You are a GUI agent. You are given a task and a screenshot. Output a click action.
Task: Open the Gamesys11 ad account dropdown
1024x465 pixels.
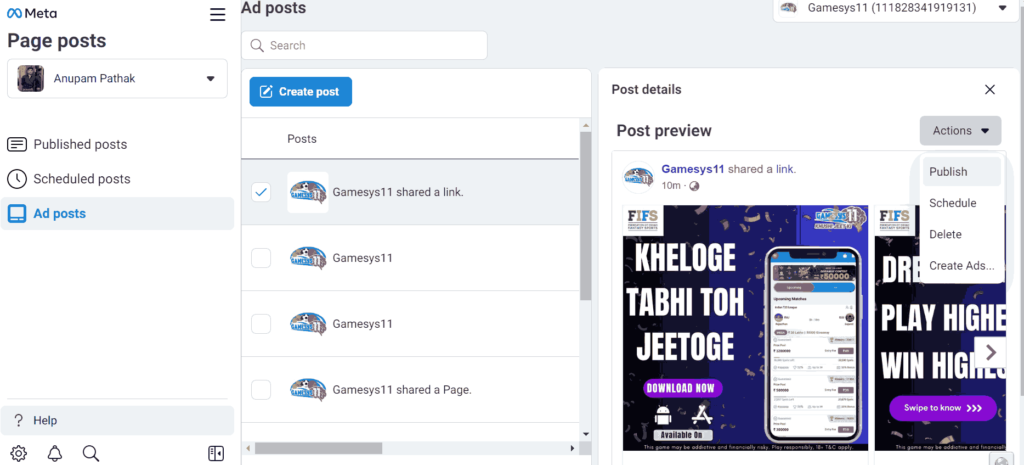pos(1002,9)
